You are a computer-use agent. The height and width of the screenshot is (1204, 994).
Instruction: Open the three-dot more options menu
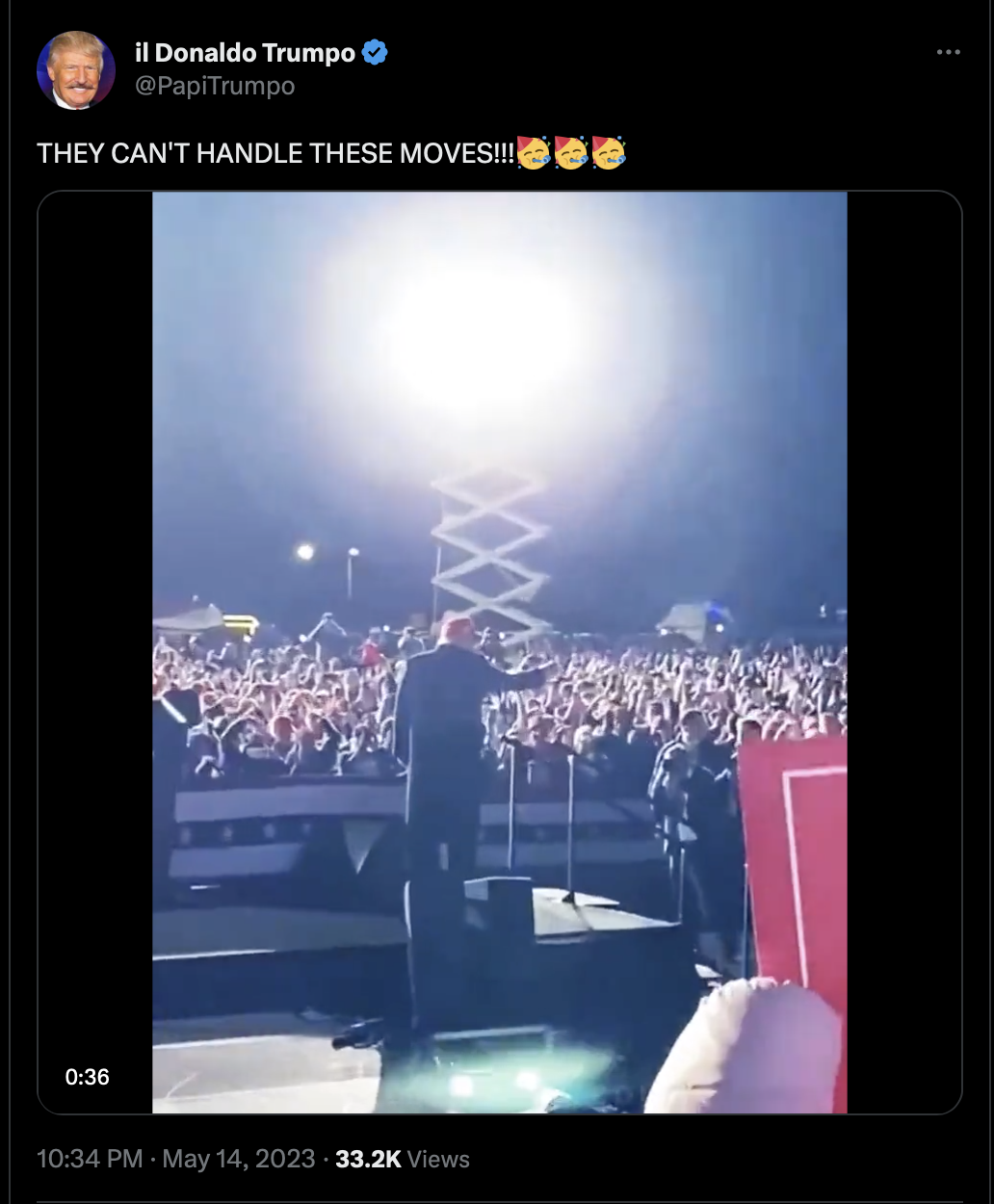click(x=949, y=52)
